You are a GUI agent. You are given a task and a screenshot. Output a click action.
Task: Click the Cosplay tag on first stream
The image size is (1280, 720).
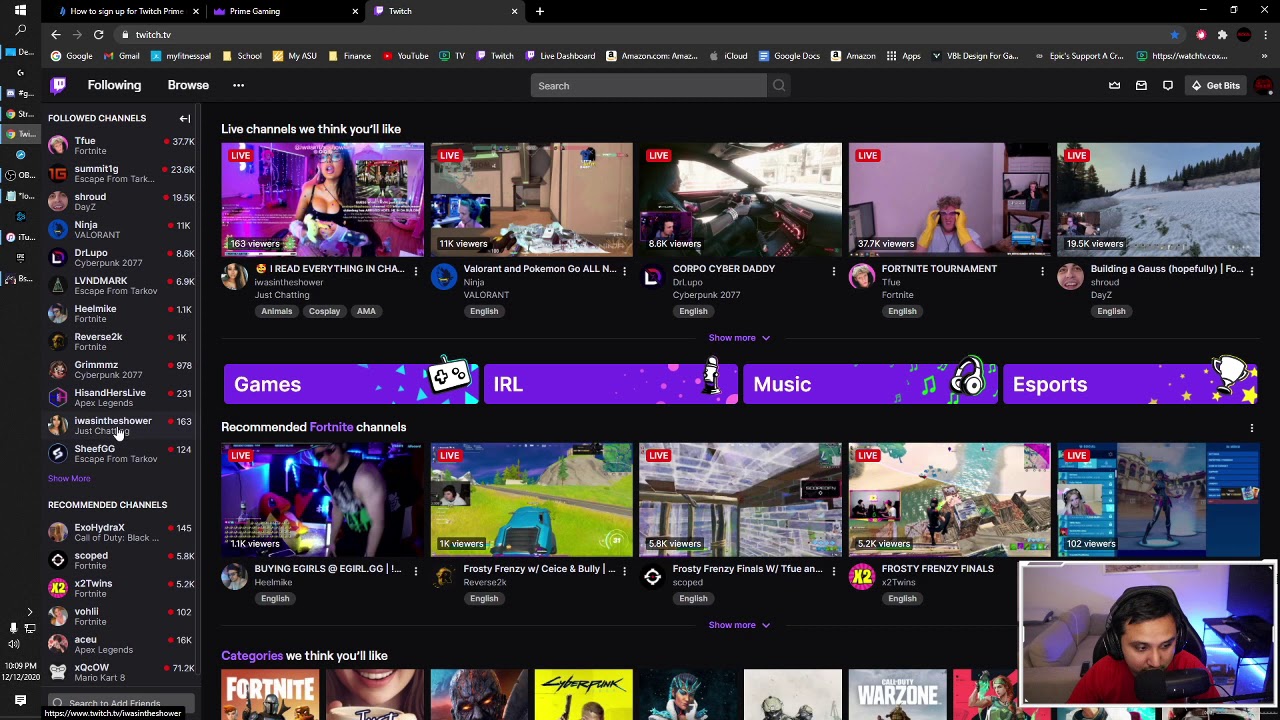point(324,311)
